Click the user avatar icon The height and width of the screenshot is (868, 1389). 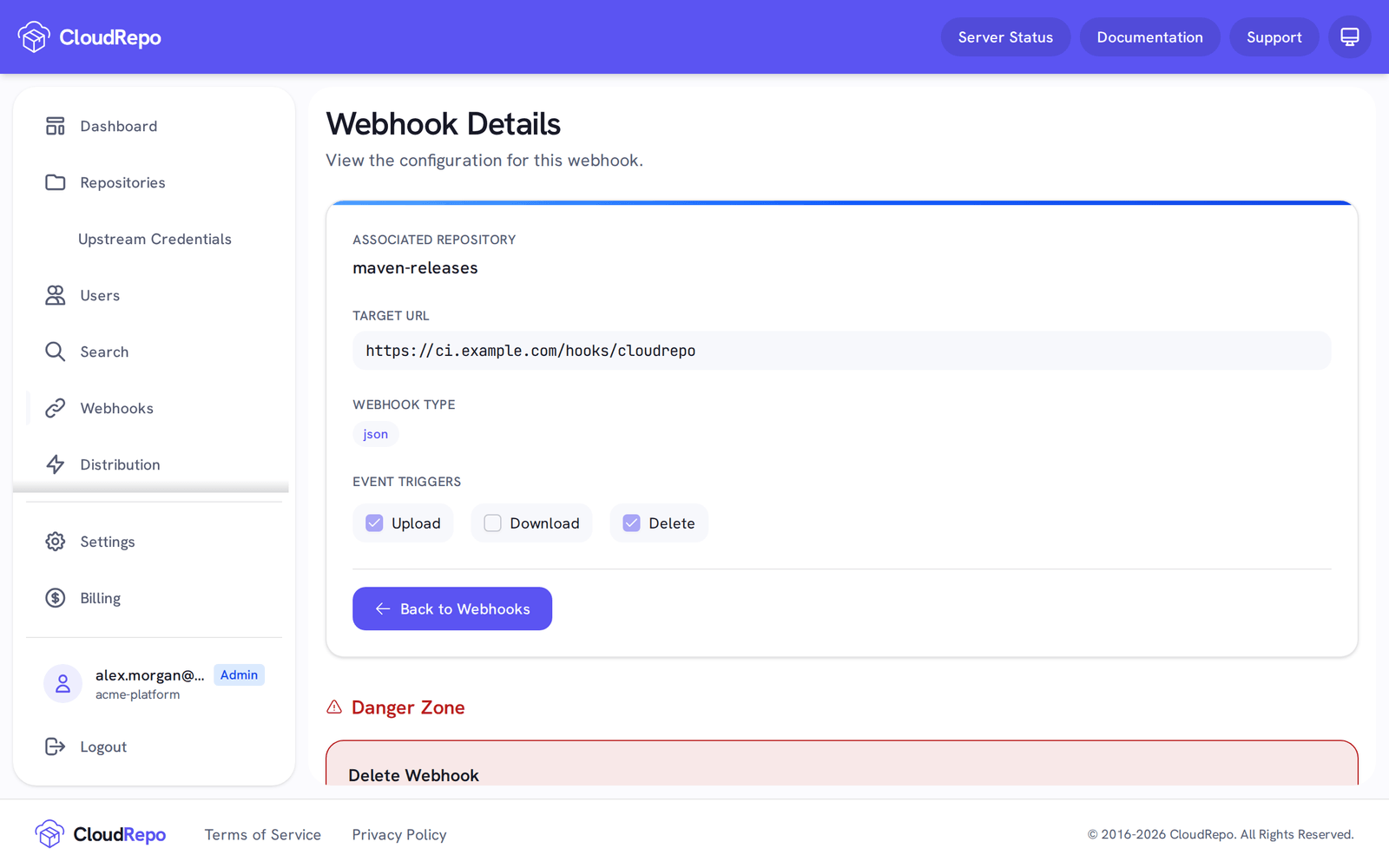[x=63, y=684]
